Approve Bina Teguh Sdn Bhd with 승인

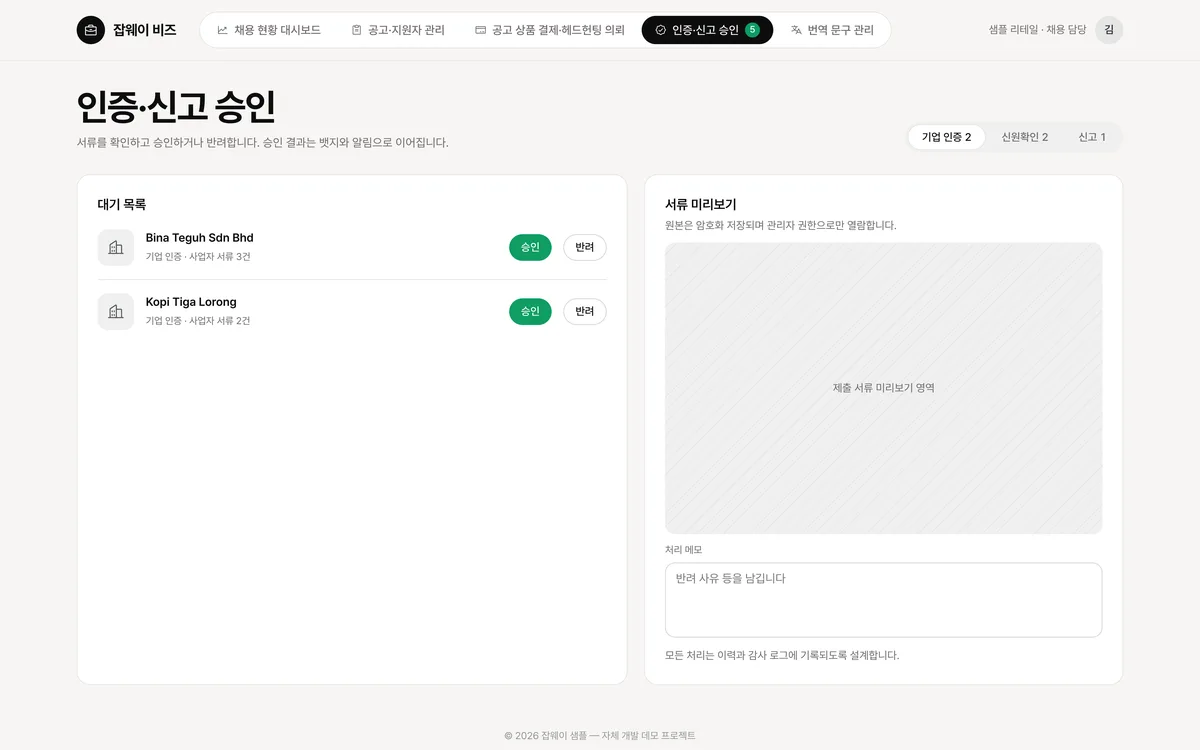click(x=530, y=247)
